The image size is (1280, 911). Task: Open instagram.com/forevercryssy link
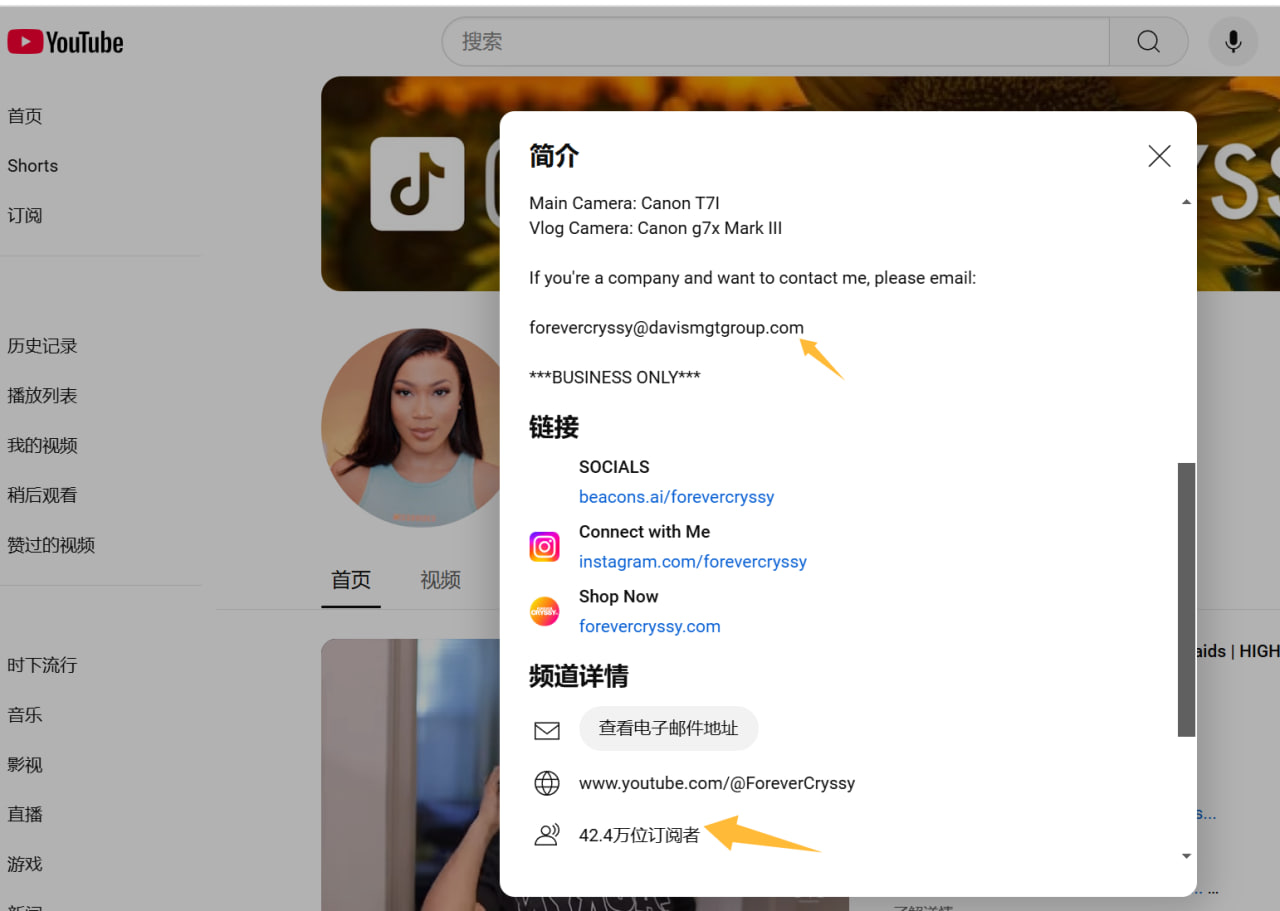(x=693, y=562)
